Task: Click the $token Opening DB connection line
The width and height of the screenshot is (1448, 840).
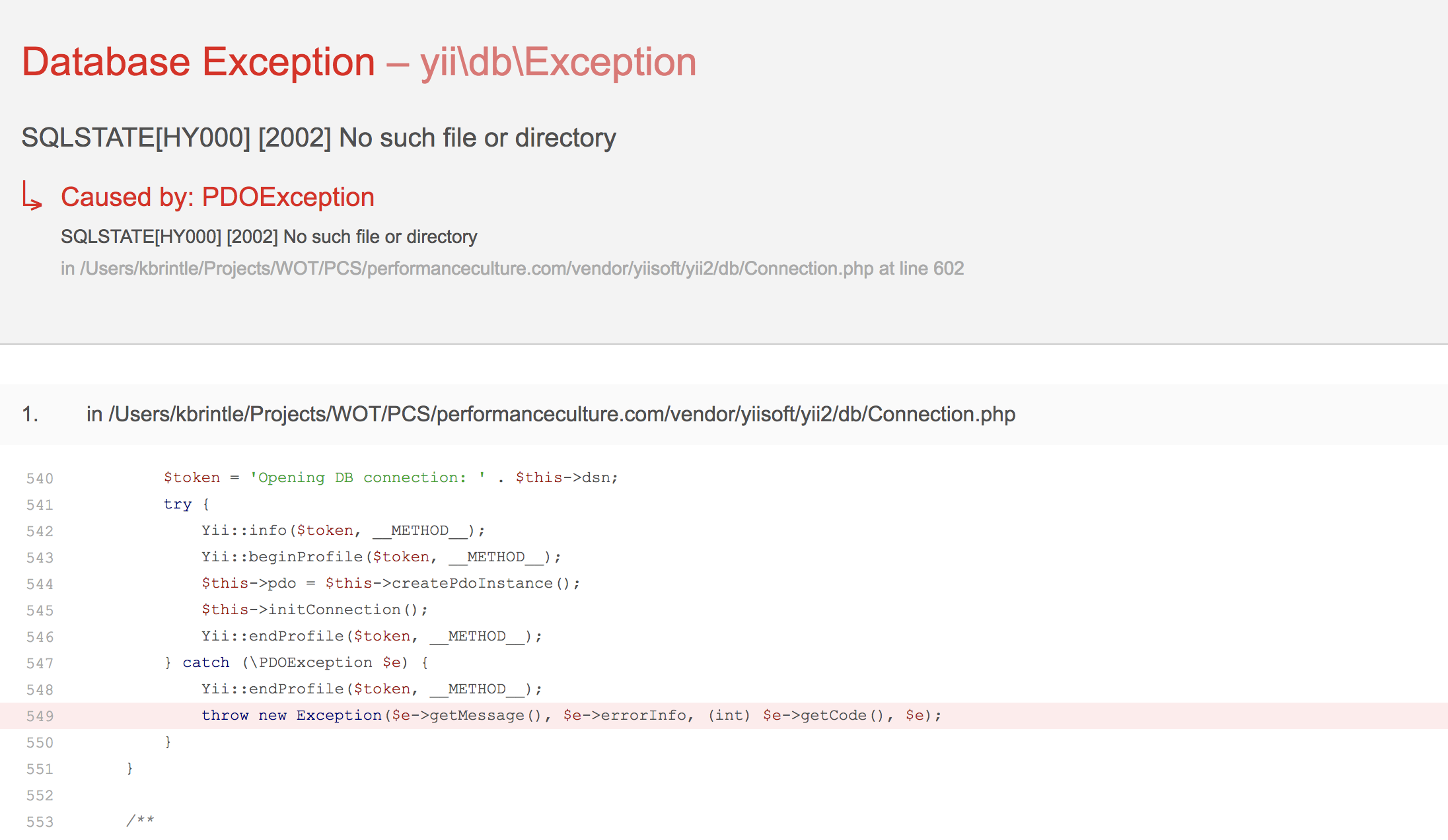Action: point(391,477)
